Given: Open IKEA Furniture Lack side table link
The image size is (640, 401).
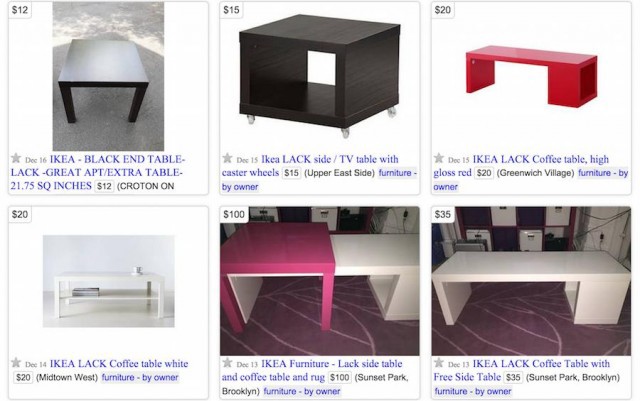Looking at the screenshot, I should pos(312,370).
